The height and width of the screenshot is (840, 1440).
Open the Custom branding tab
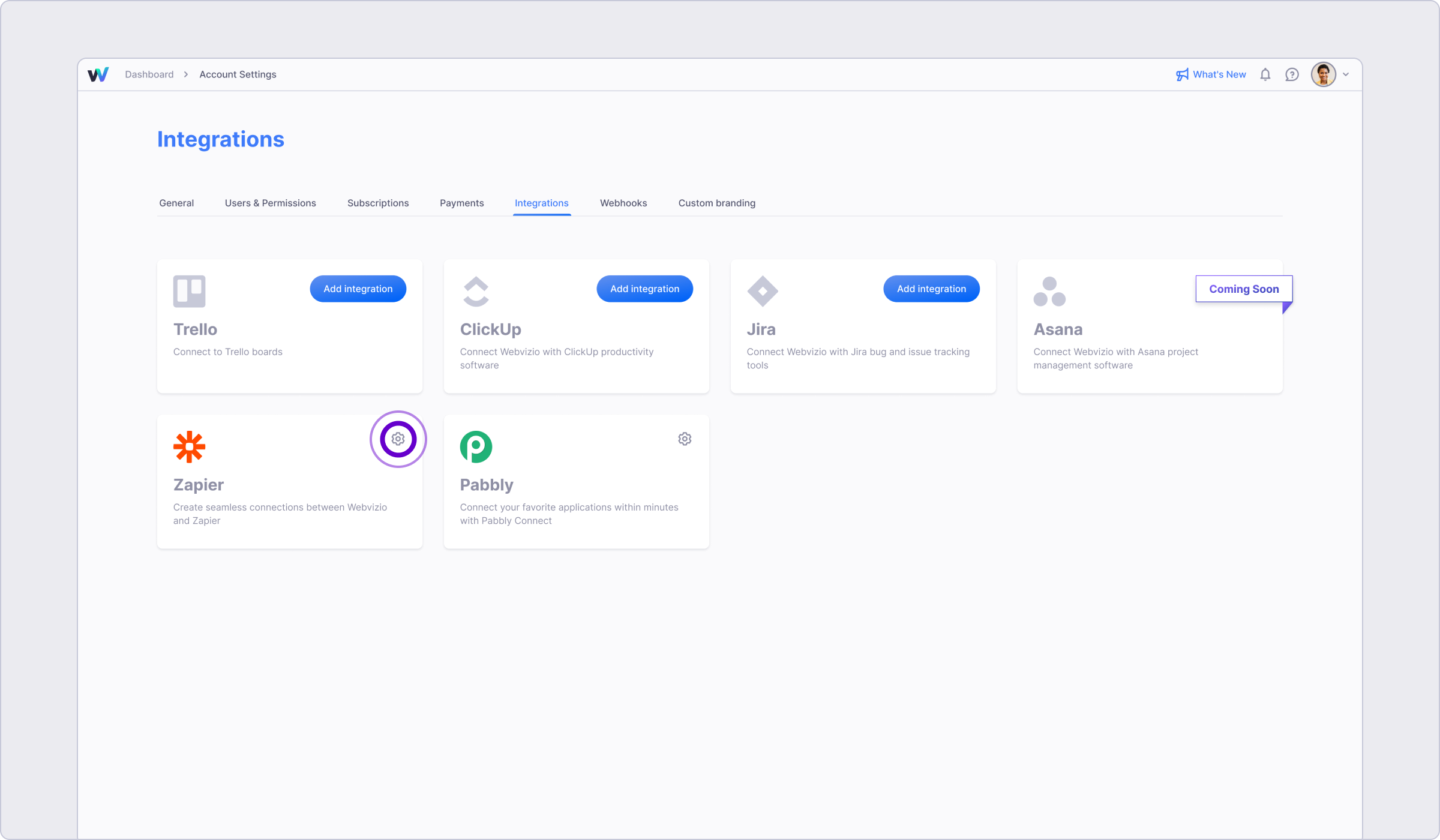click(x=716, y=203)
